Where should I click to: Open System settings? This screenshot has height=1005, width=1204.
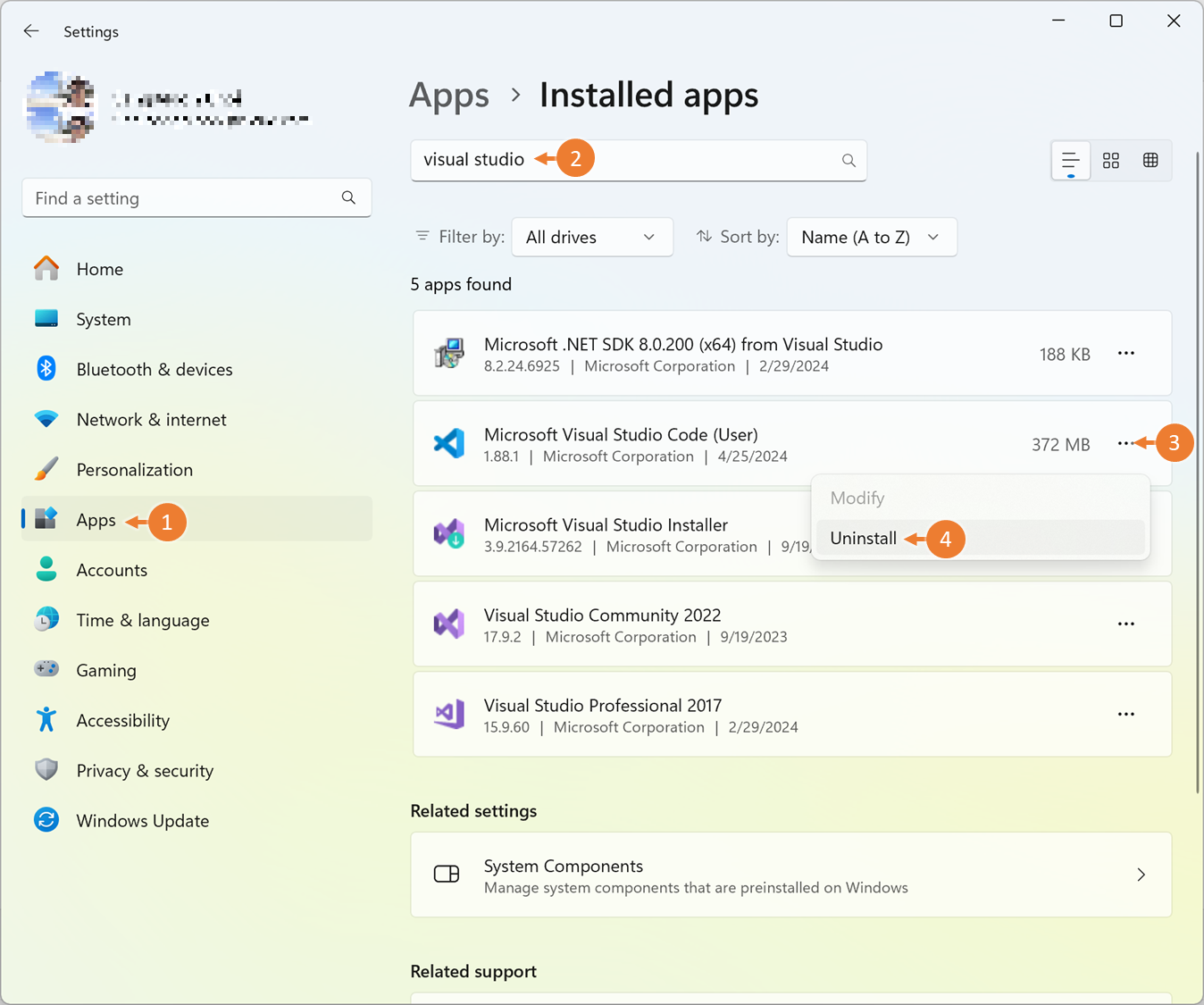click(196, 319)
